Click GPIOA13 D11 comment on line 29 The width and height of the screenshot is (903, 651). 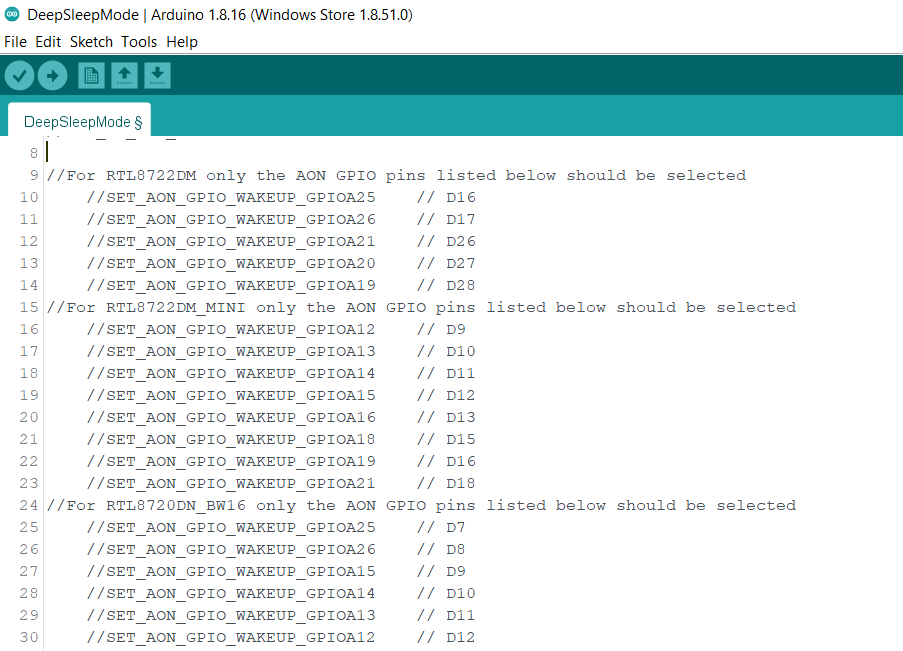coord(281,615)
